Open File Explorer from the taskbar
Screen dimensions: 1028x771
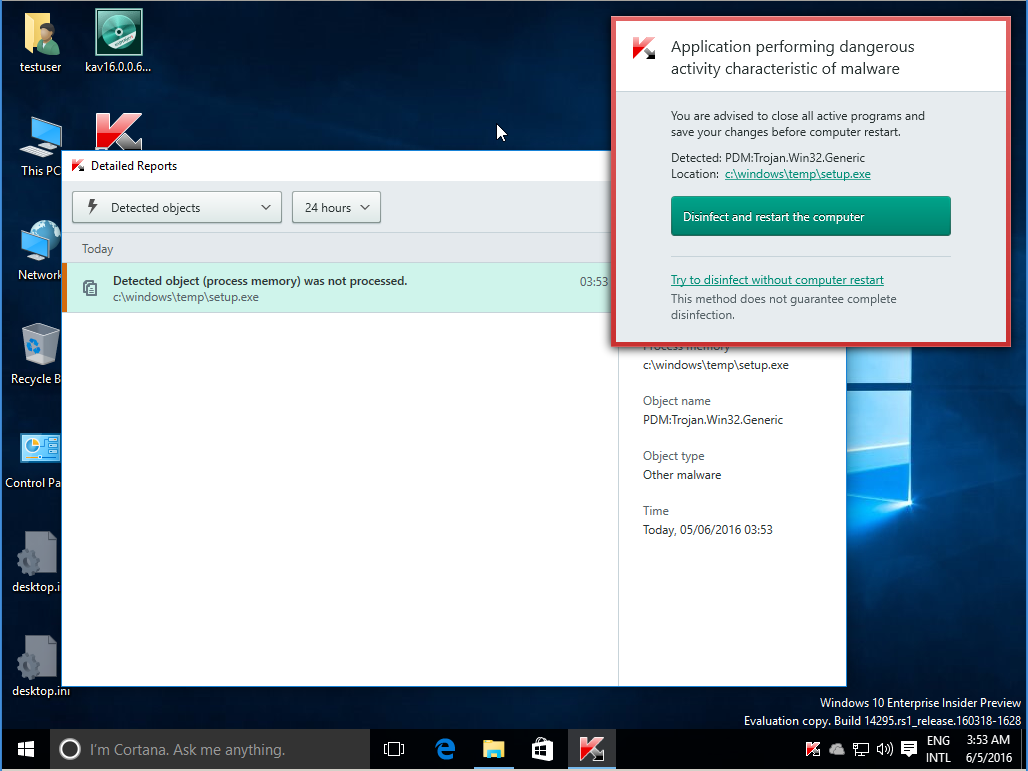pyautogui.click(x=493, y=749)
